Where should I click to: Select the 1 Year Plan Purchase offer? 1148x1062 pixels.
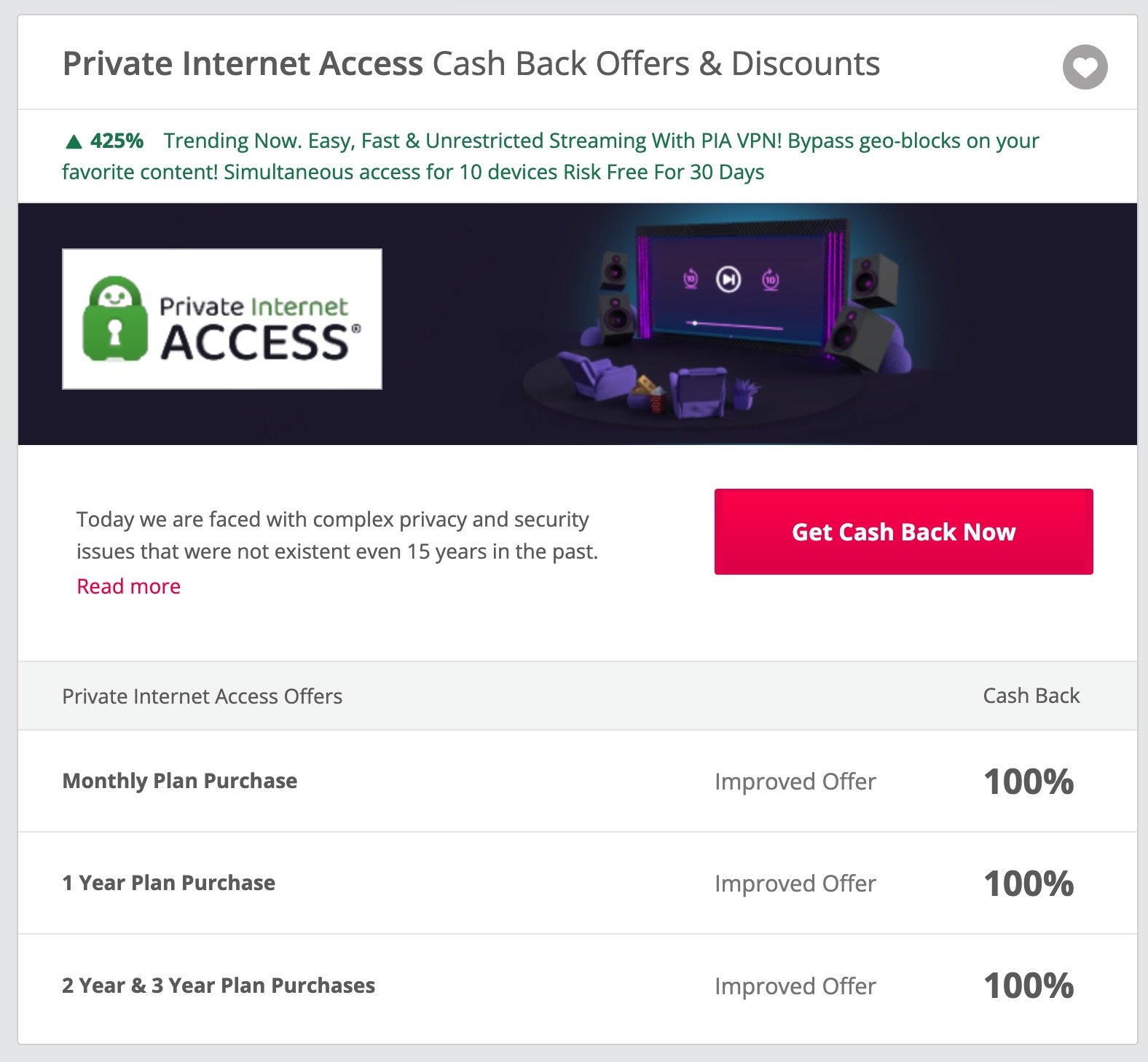click(169, 883)
